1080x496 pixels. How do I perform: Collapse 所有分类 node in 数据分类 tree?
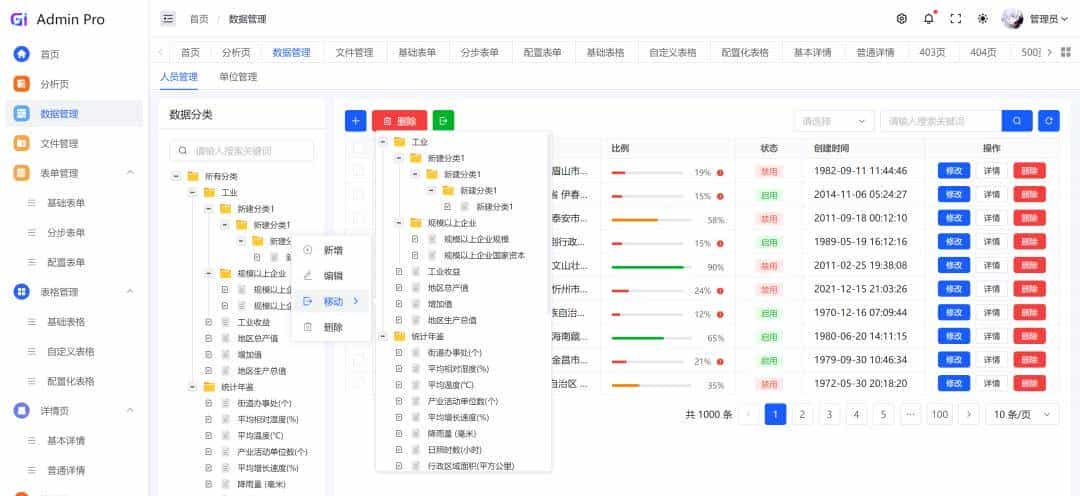176,176
